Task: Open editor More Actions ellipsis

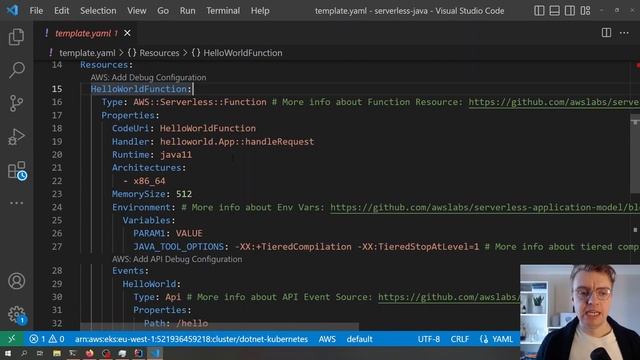Action: point(624,33)
